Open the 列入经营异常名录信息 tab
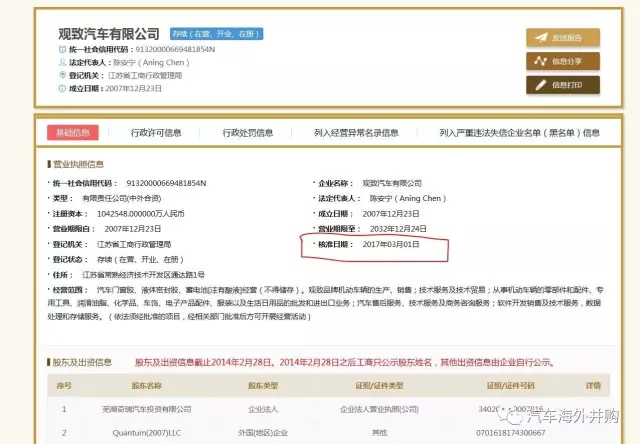This screenshot has width=640, height=444. (x=356, y=133)
